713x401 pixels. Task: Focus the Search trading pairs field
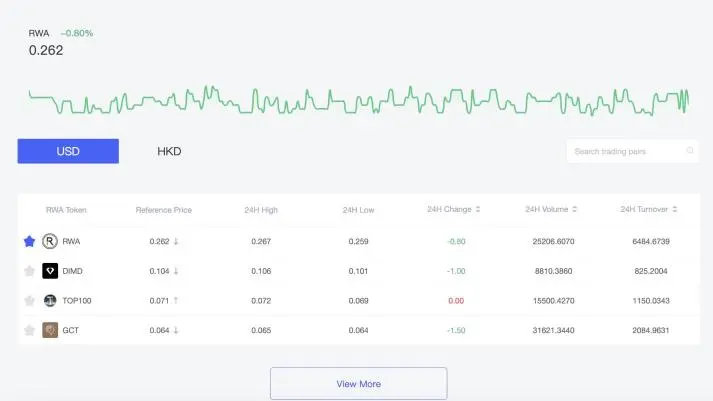pyautogui.click(x=625, y=152)
